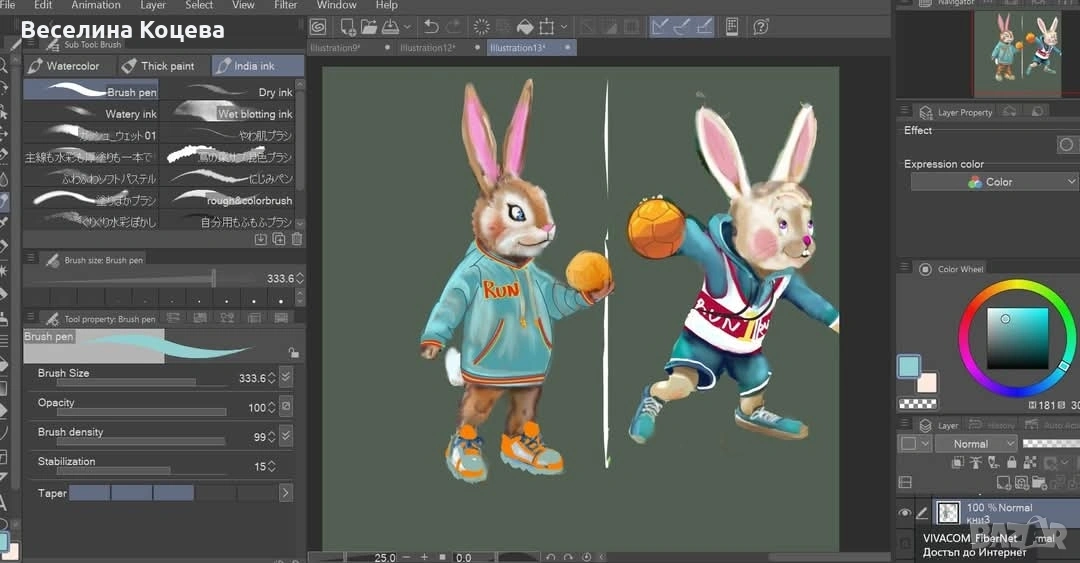Click the Undo arrow in the command bar
Image resolution: width=1080 pixels, height=563 pixels.
[432, 27]
